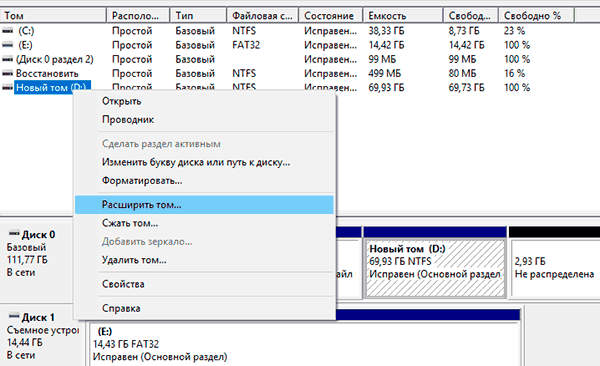Sort by the Емкость column header

[x=403, y=16]
